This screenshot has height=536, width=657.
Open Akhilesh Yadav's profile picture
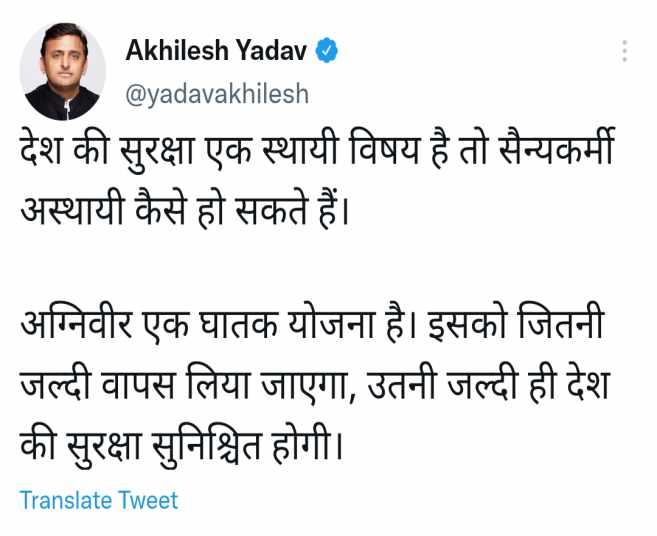point(62,72)
